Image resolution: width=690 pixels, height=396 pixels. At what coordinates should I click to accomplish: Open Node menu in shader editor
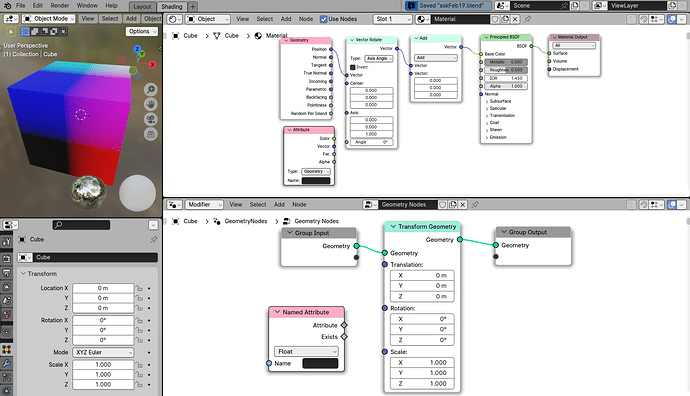(x=306, y=19)
